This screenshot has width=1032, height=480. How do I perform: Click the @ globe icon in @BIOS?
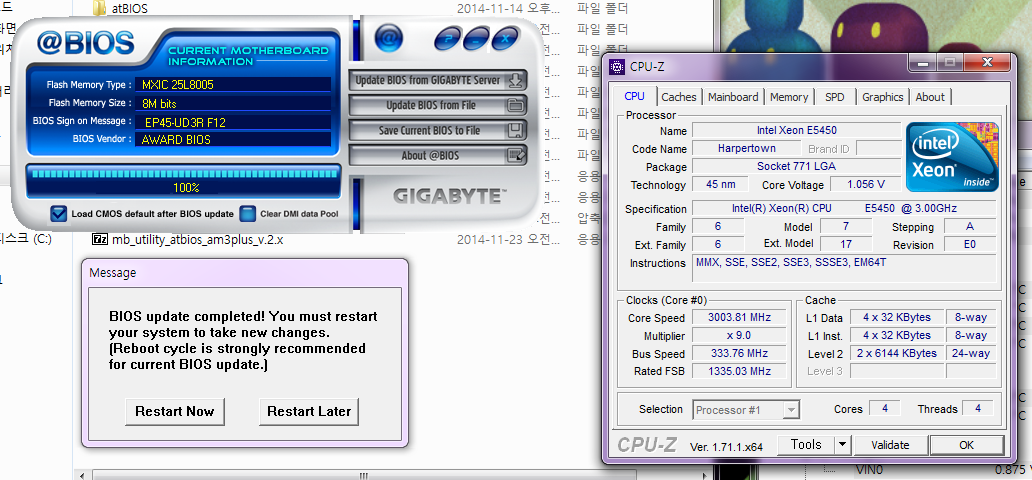pyautogui.click(x=389, y=38)
